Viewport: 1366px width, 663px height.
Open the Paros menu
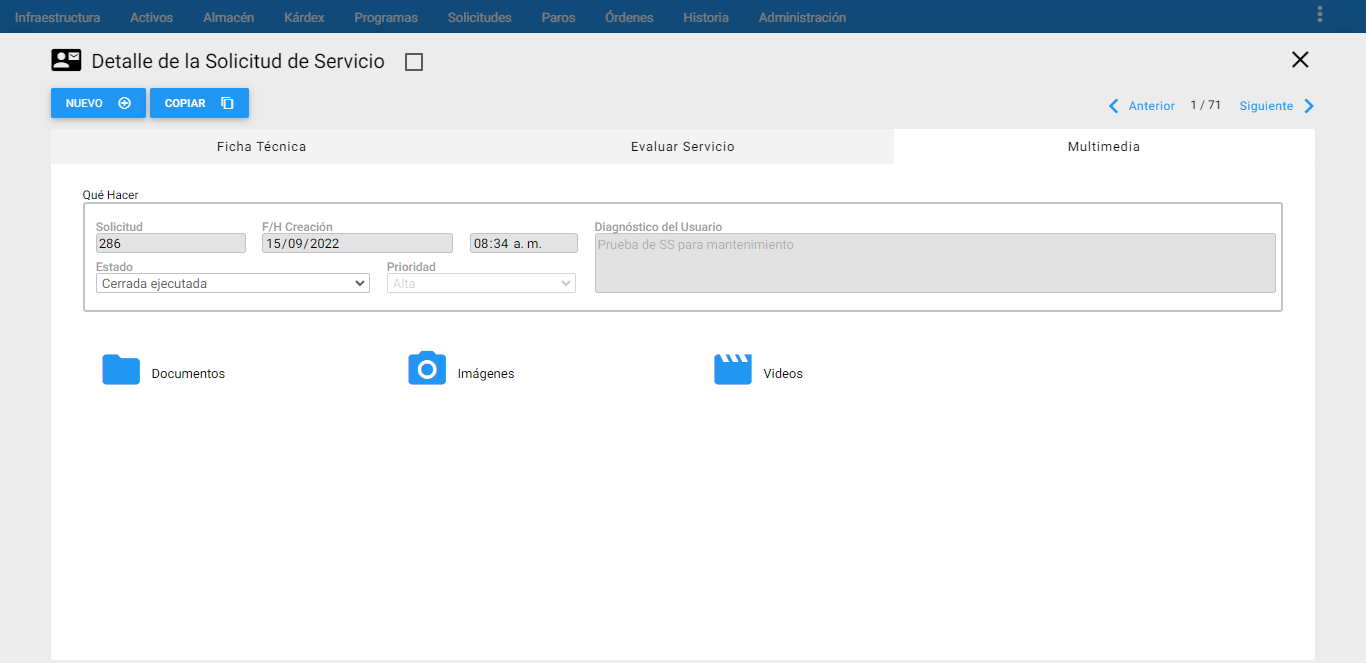click(558, 17)
